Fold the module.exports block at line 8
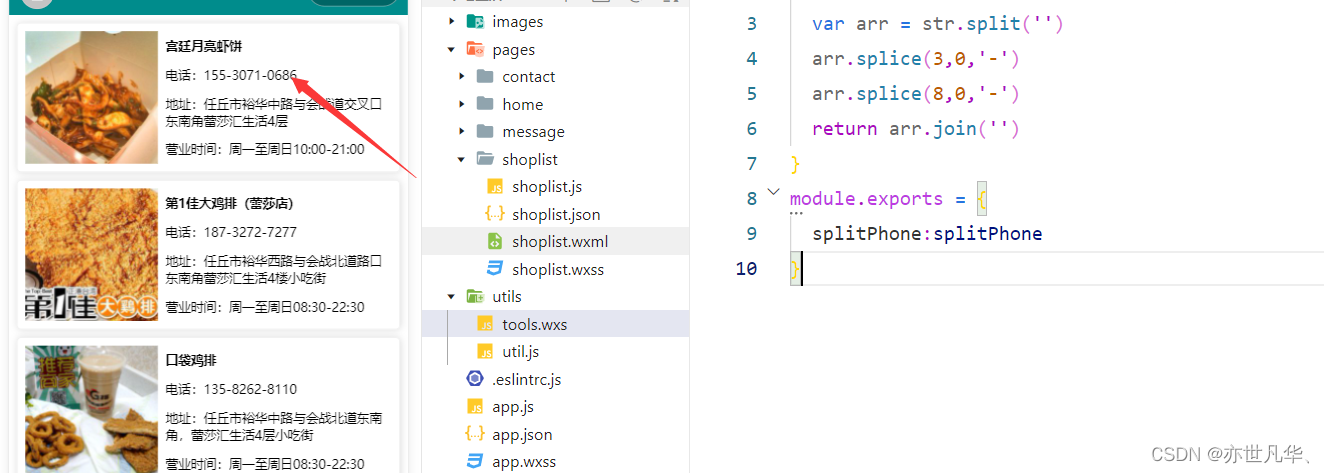Image resolution: width=1324 pixels, height=473 pixels. click(x=773, y=190)
